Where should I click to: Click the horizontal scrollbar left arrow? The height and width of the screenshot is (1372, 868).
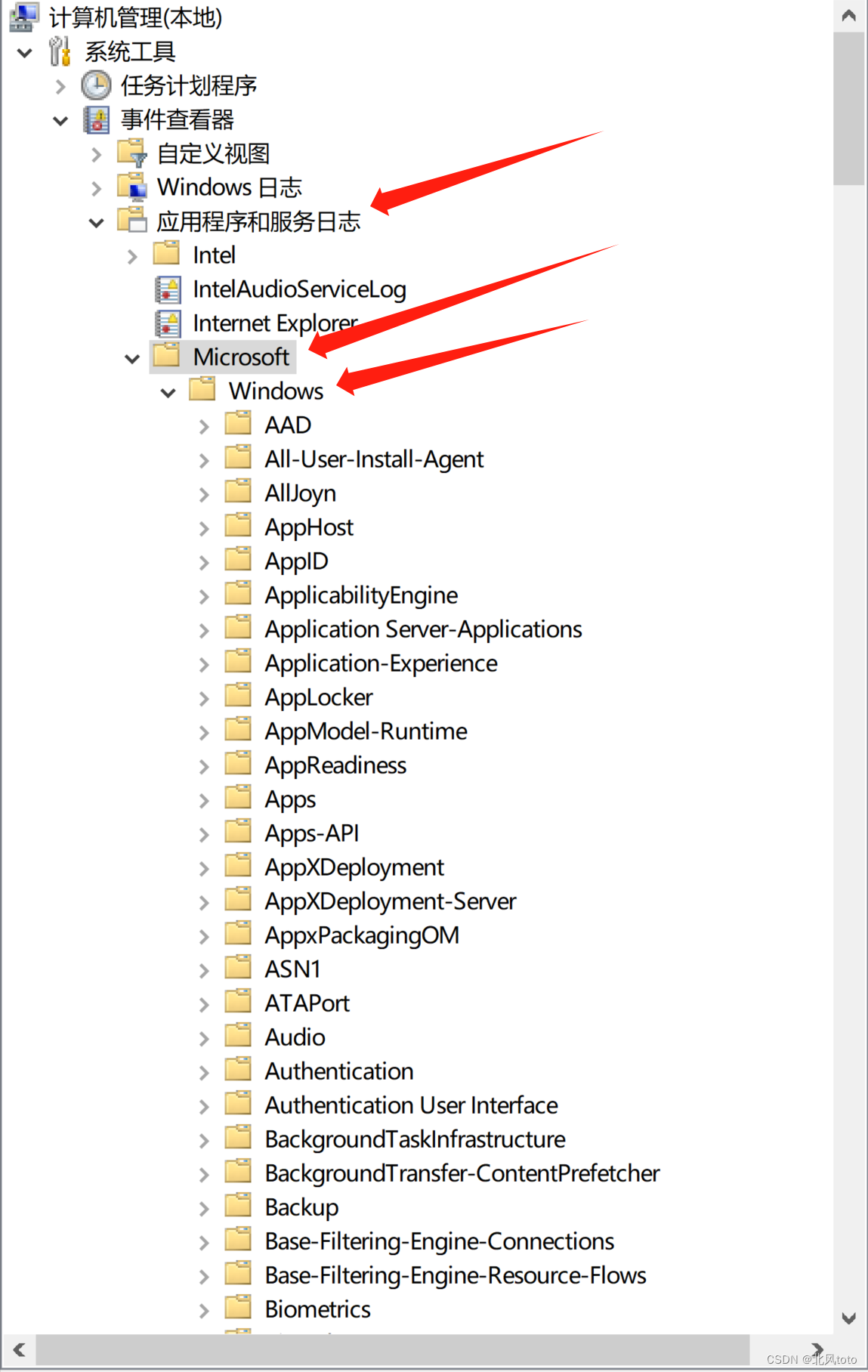click(20, 1350)
